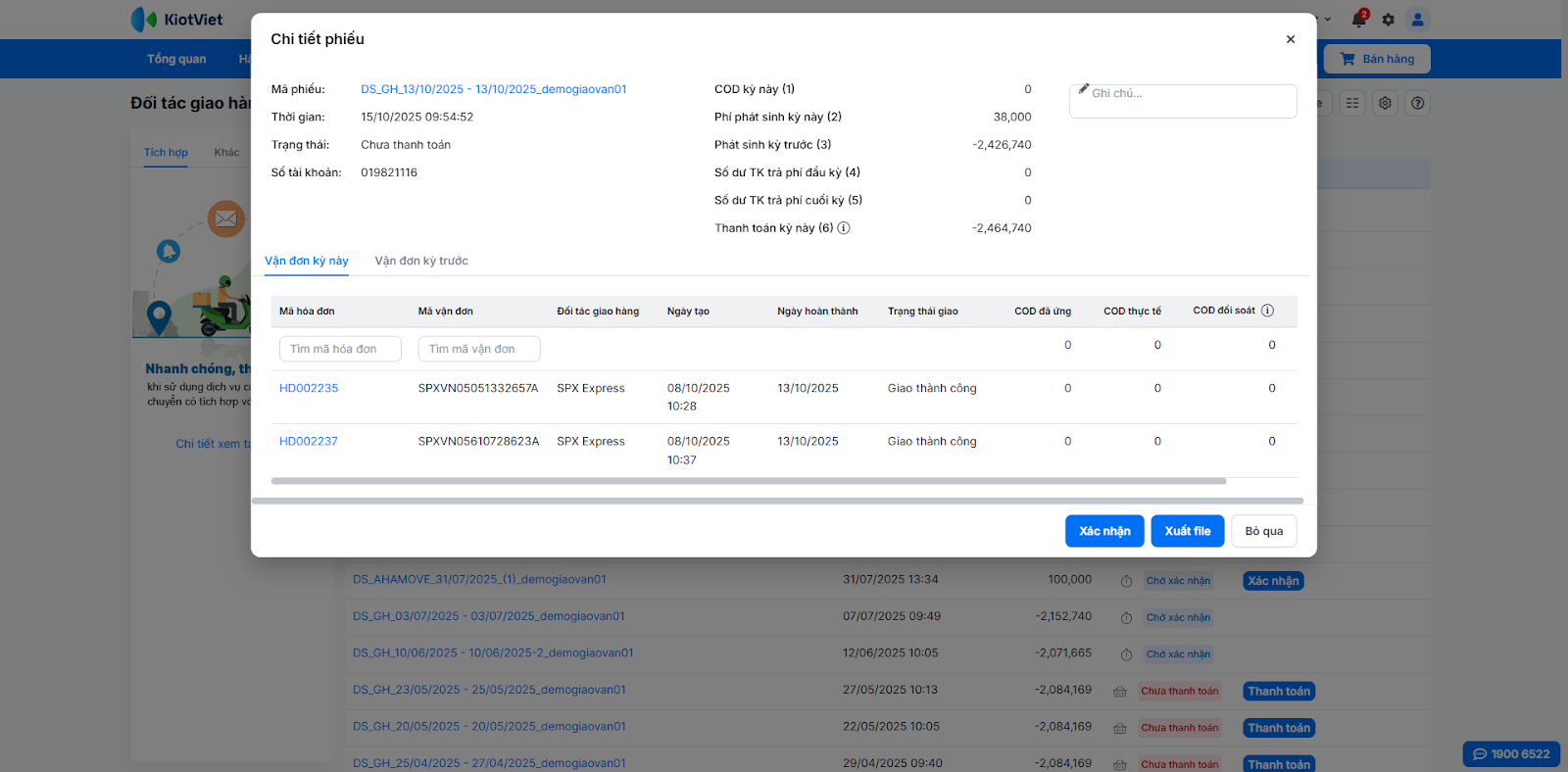
Task: Open invoice link HD002237
Action: [309, 442]
